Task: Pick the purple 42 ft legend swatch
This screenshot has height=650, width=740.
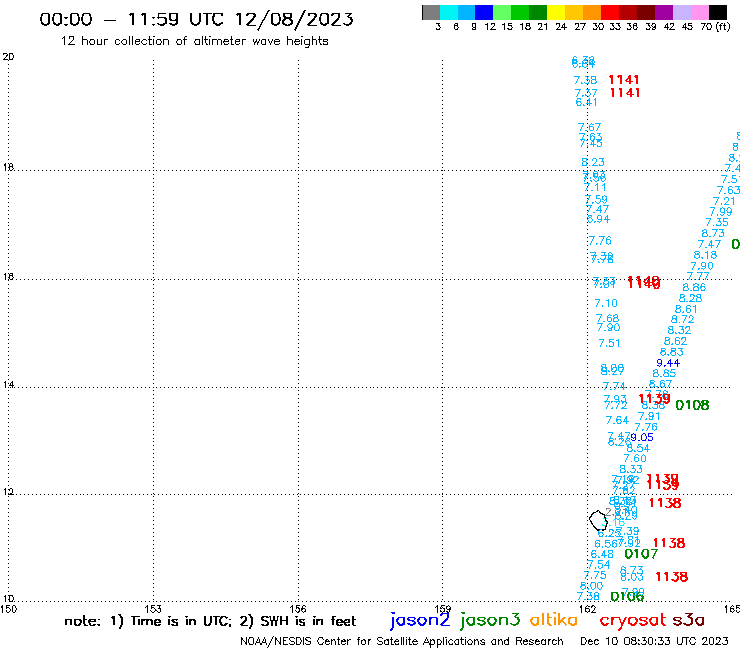Action: [x=664, y=12]
